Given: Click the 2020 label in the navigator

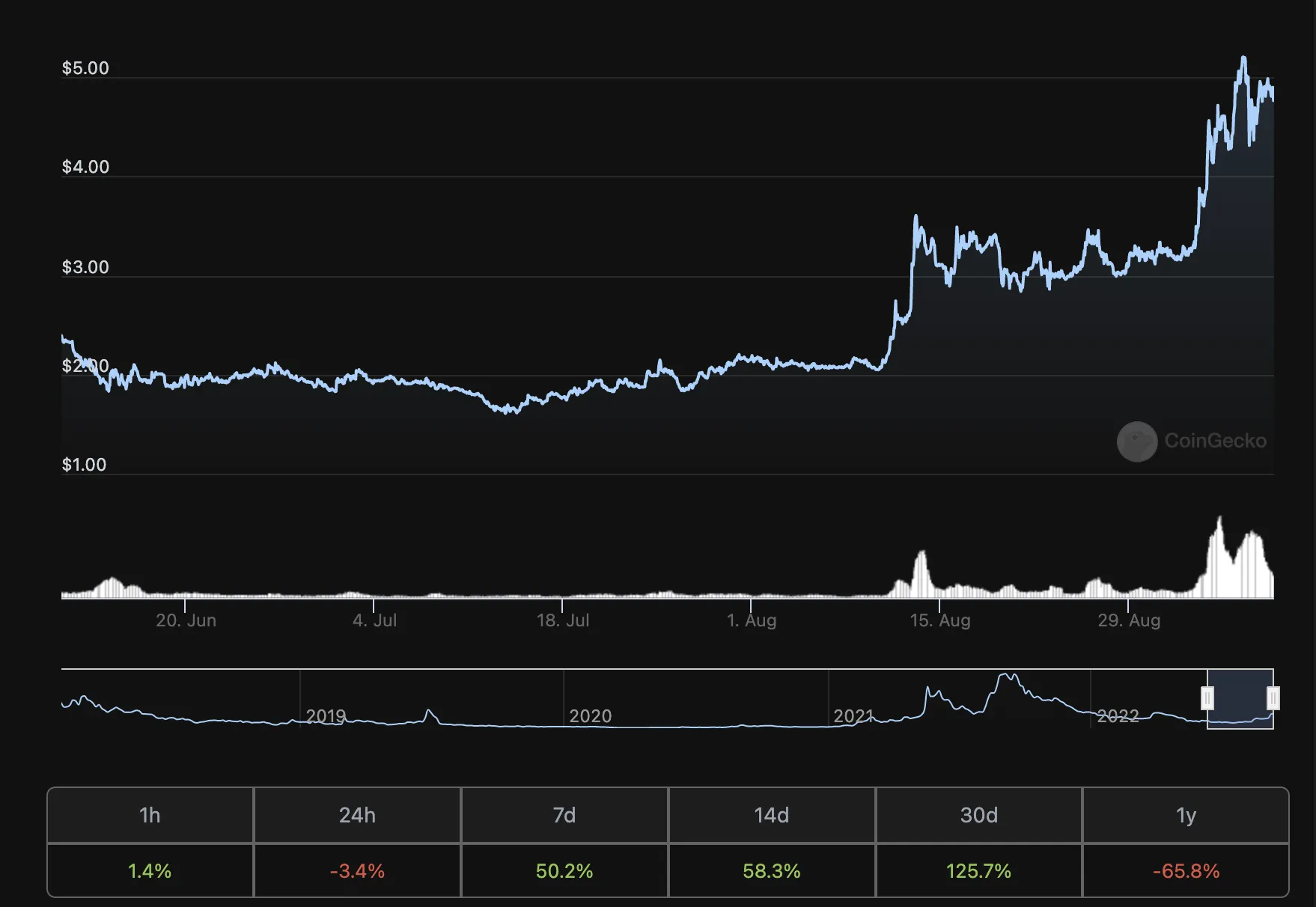Looking at the screenshot, I should [x=590, y=716].
